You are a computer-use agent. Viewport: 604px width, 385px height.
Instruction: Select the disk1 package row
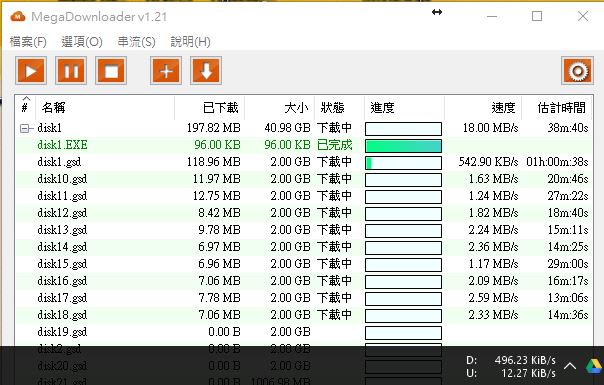pyautogui.click(x=304, y=128)
